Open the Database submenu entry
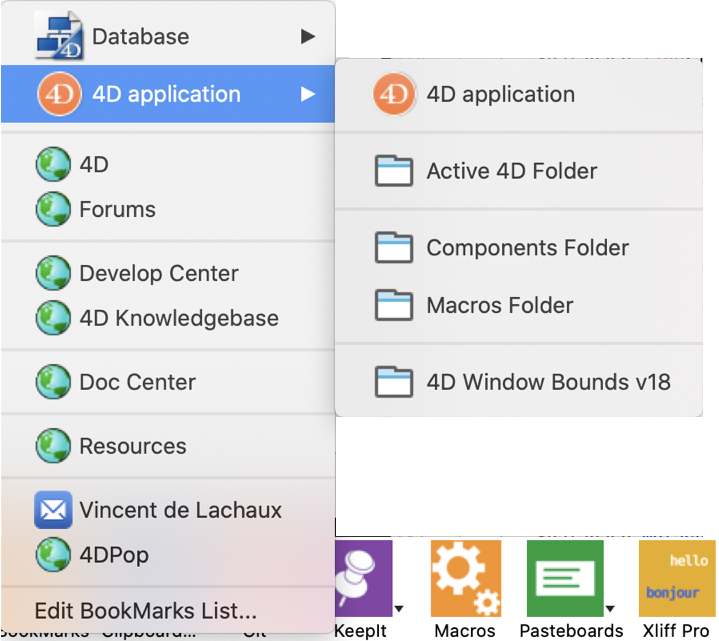The image size is (719, 641). click(x=168, y=36)
